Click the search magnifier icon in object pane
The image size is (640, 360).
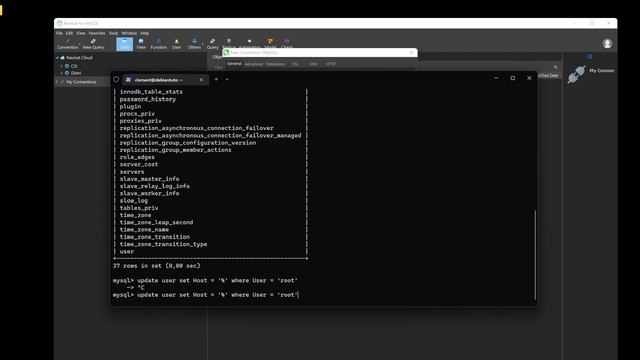tap(556, 67)
